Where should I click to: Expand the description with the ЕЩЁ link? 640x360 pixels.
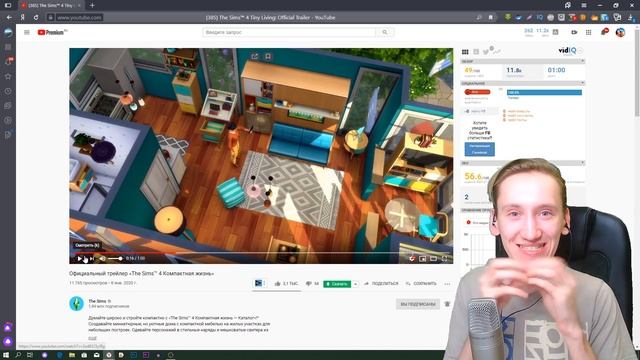tap(92, 338)
